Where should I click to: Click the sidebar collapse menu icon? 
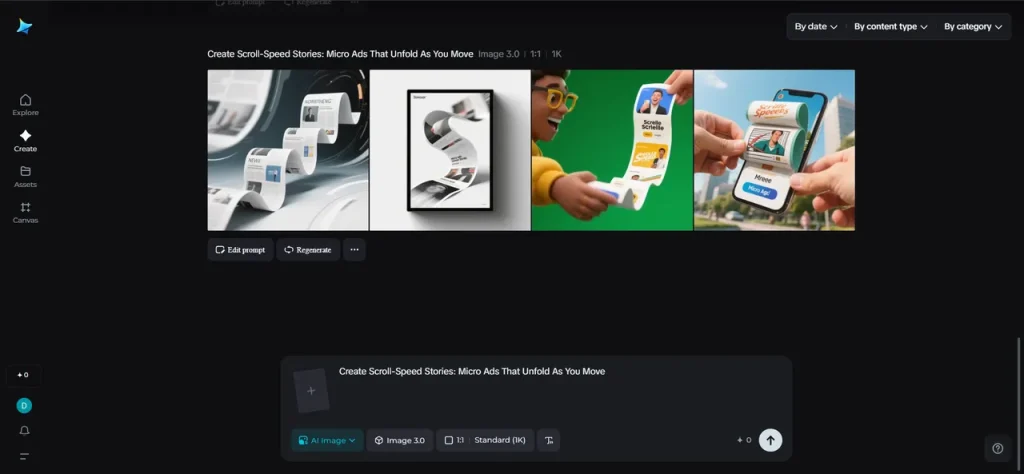25,456
